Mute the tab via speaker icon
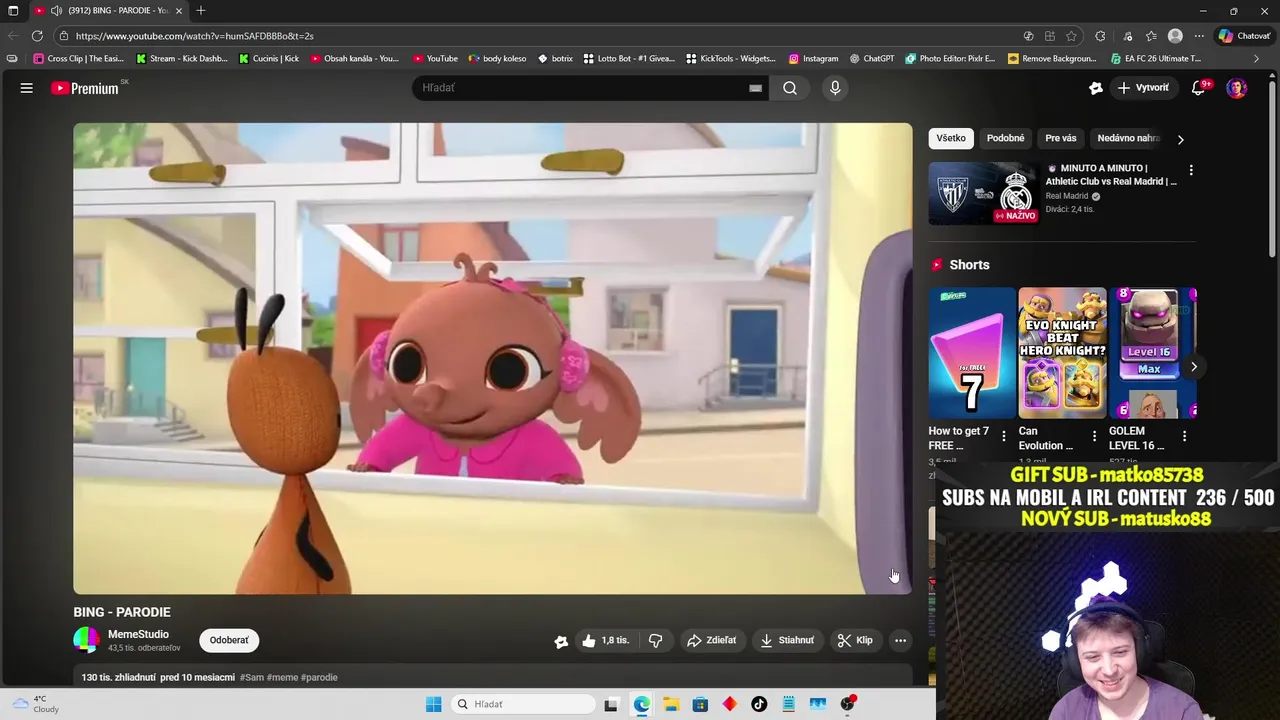The height and width of the screenshot is (720, 1280). click(57, 10)
